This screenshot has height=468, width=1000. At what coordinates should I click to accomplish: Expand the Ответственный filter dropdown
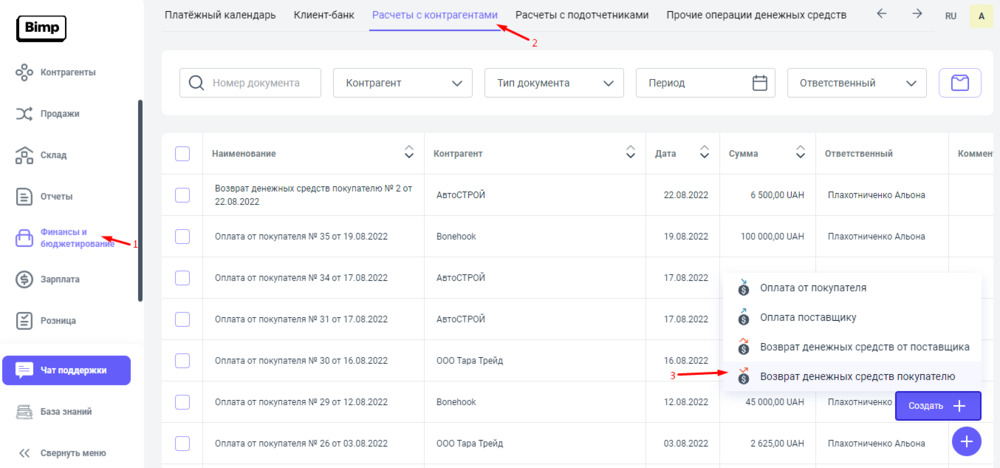[x=856, y=83]
